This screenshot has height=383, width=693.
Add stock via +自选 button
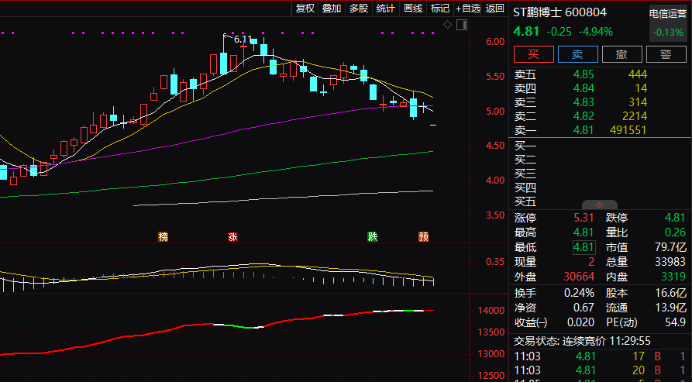(x=468, y=8)
